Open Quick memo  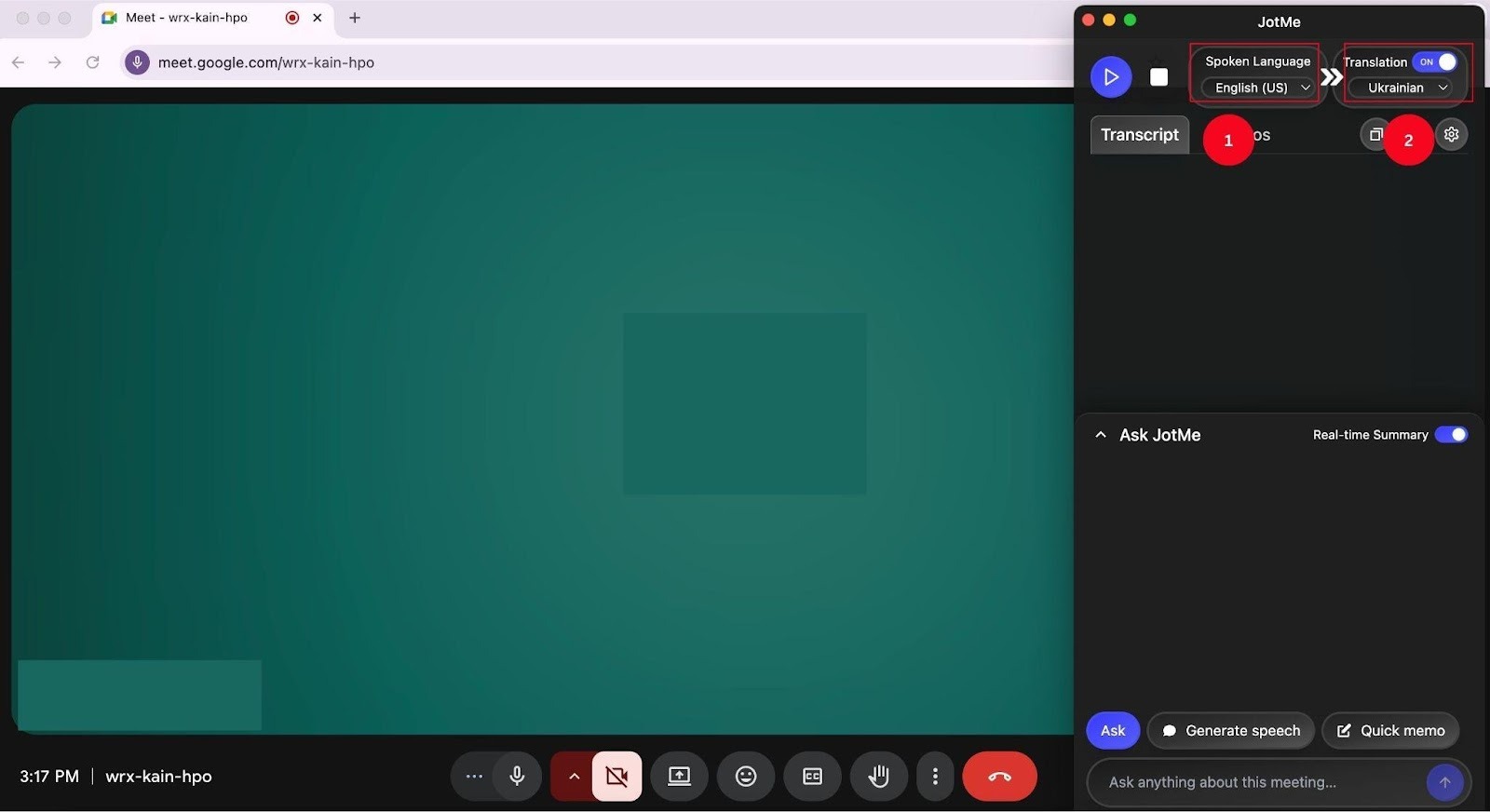tap(1390, 731)
